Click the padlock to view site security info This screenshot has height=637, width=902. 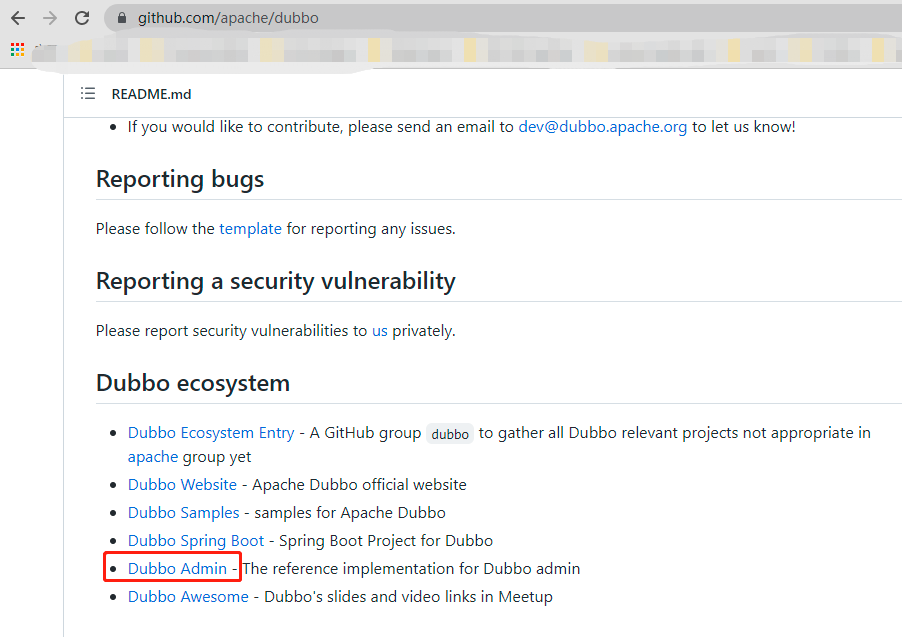(121, 17)
